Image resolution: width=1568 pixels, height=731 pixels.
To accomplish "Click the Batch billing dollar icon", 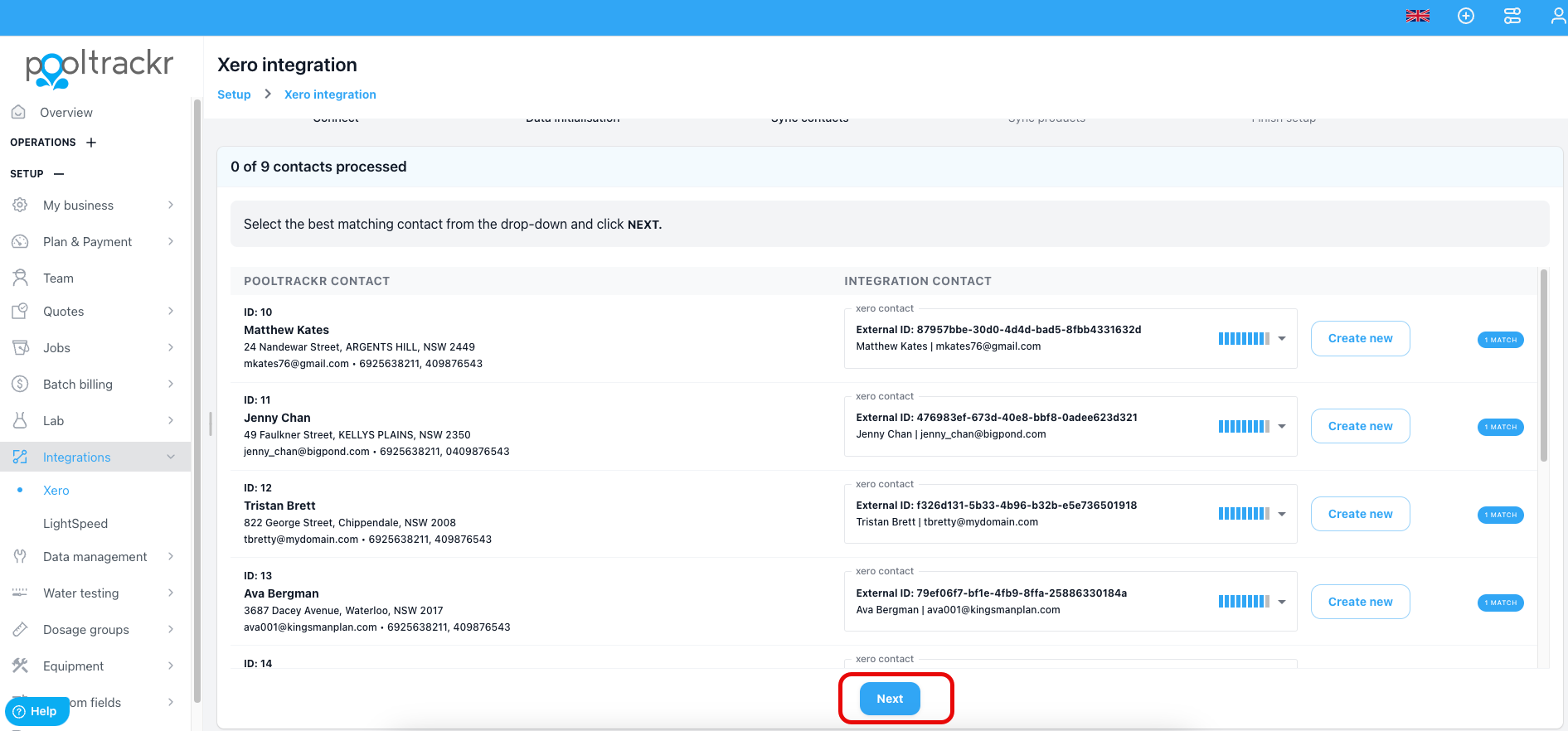I will (x=20, y=384).
